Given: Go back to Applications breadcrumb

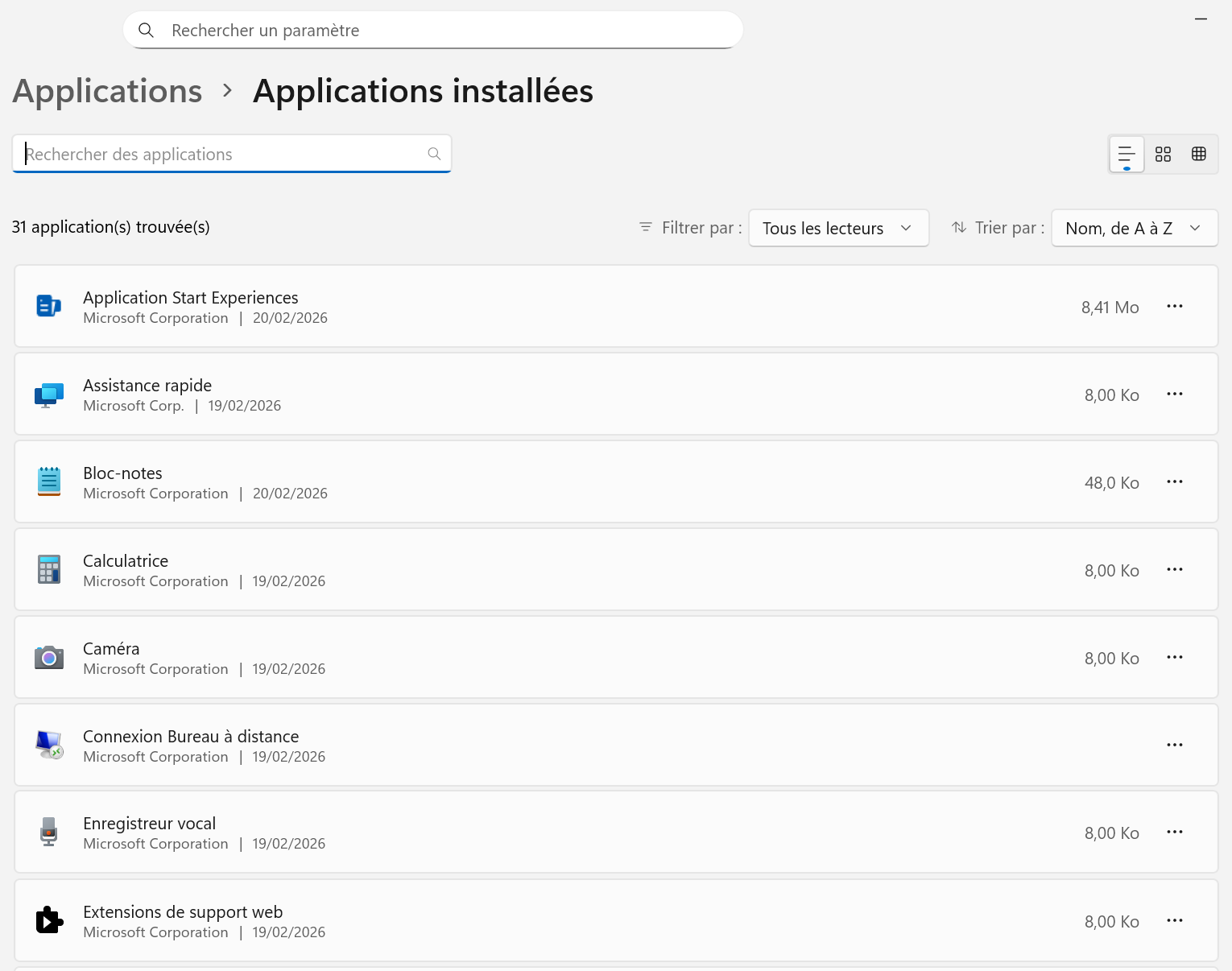Looking at the screenshot, I should 107,91.
